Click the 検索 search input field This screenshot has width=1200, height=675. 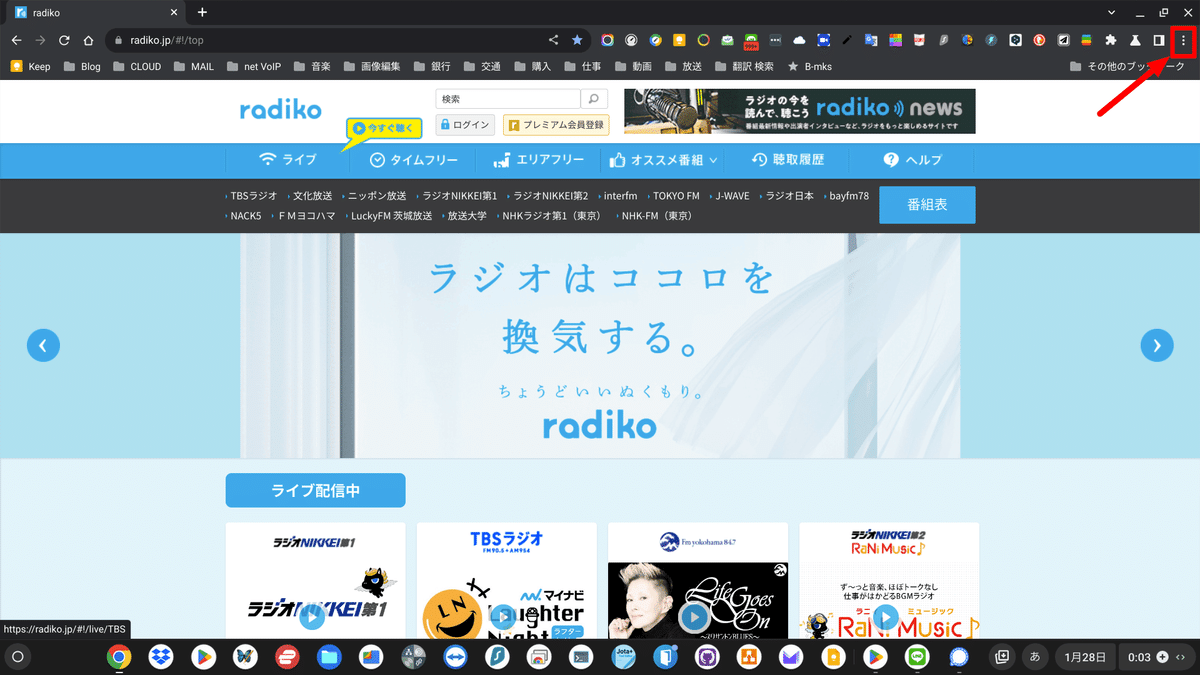pos(508,99)
